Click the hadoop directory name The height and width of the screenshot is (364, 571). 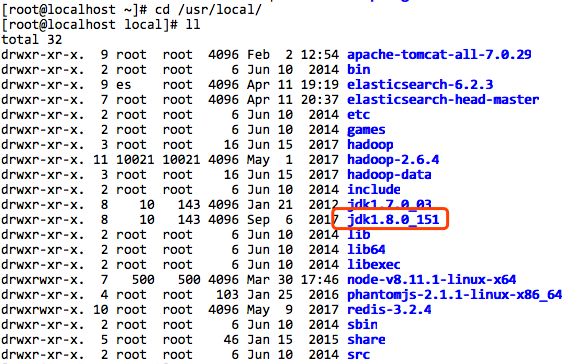click(x=370, y=145)
